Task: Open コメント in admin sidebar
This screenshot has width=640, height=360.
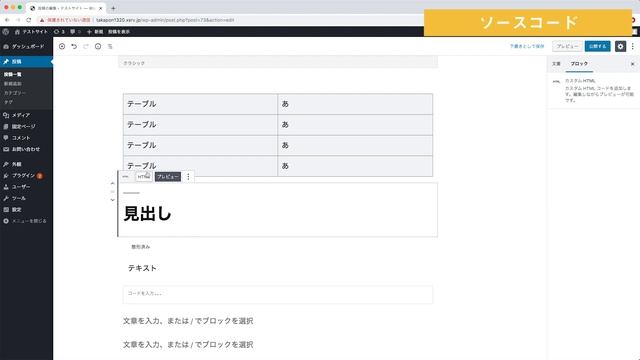Action: pyautogui.click(x=26, y=138)
